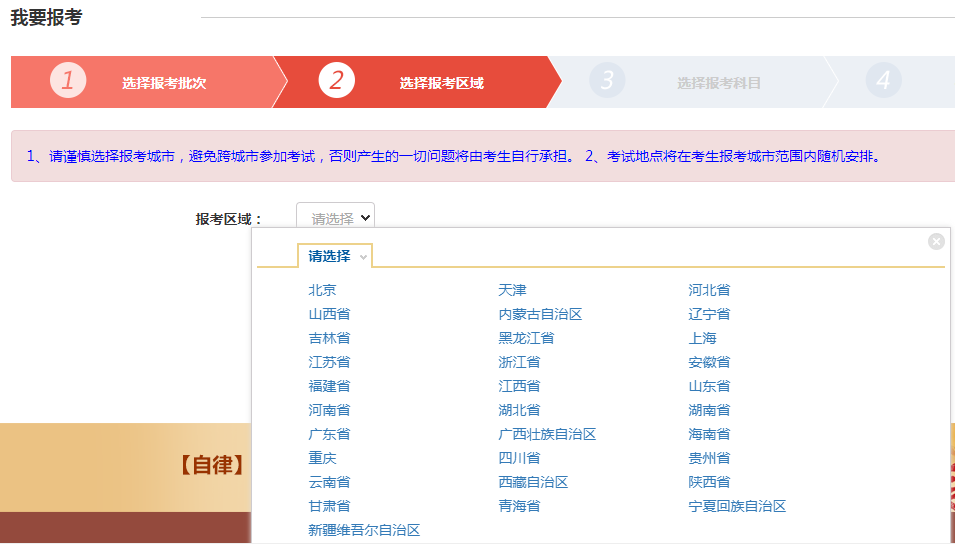Click the step 4 circle icon

pos(883,81)
